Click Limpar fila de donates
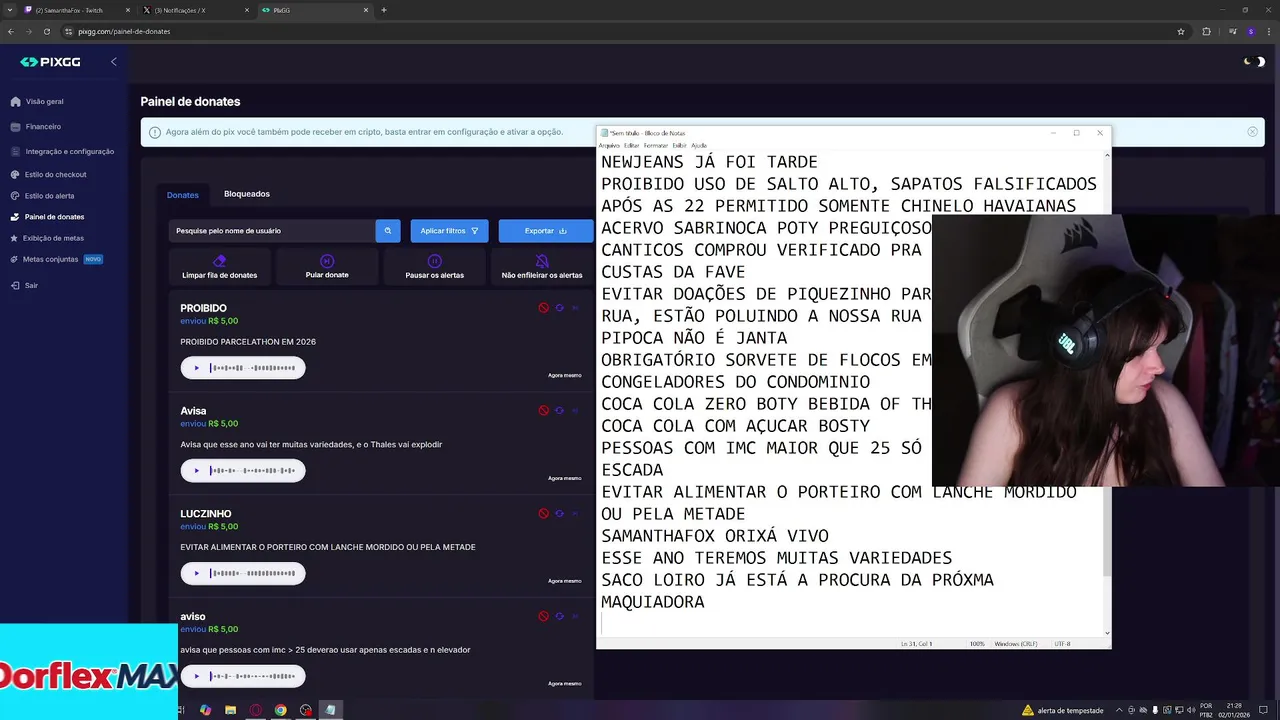Viewport: 1280px width, 720px height. pos(220,267)
